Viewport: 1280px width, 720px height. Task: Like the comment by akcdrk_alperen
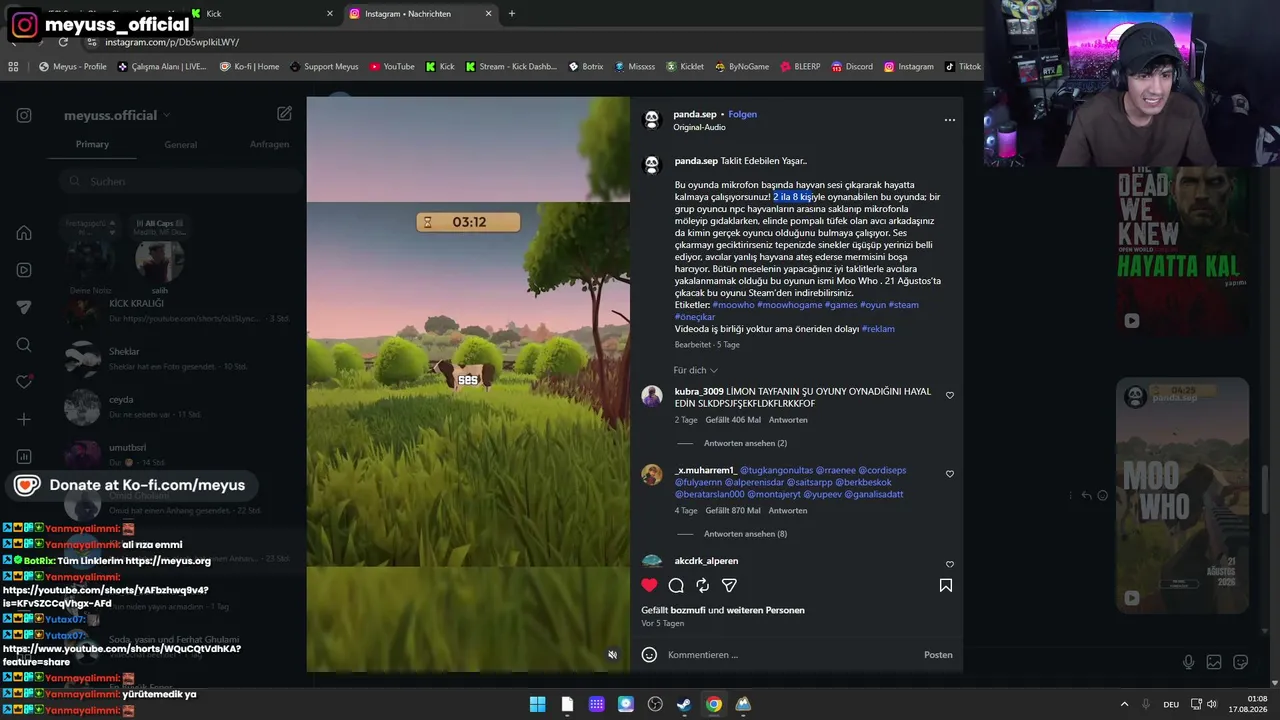point(950,565)
